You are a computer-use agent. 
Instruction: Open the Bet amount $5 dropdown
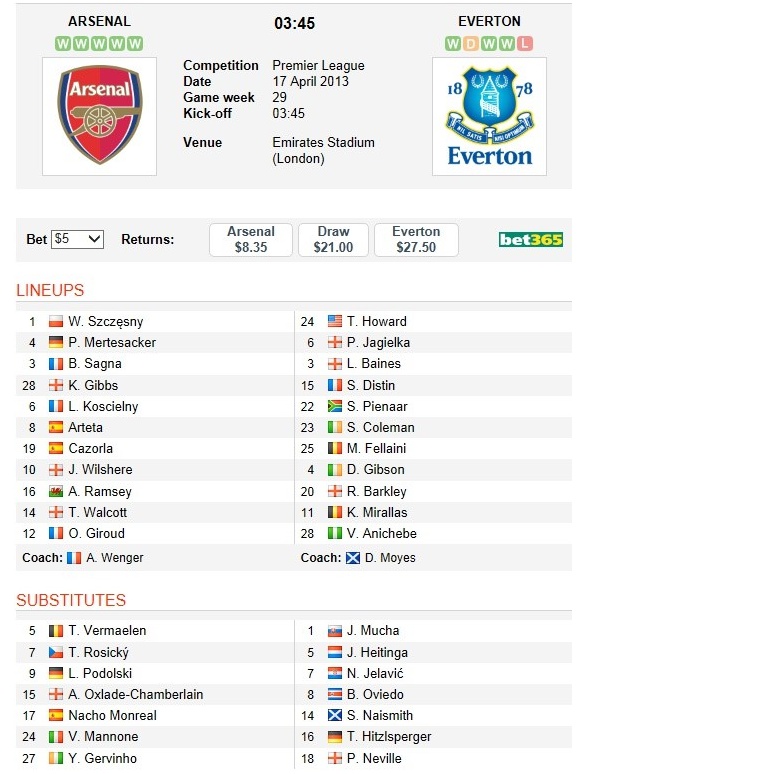coord(77,239)
